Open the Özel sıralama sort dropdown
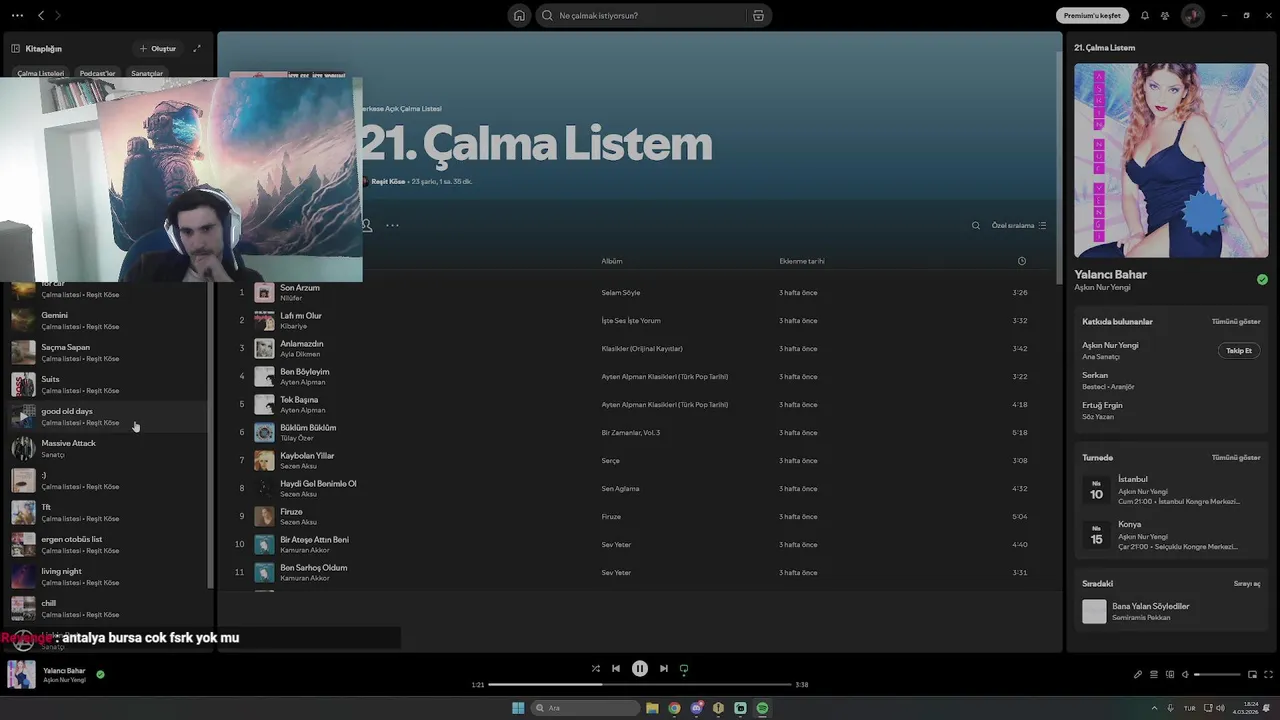The image size is (1280, 720). point(1019,225)
